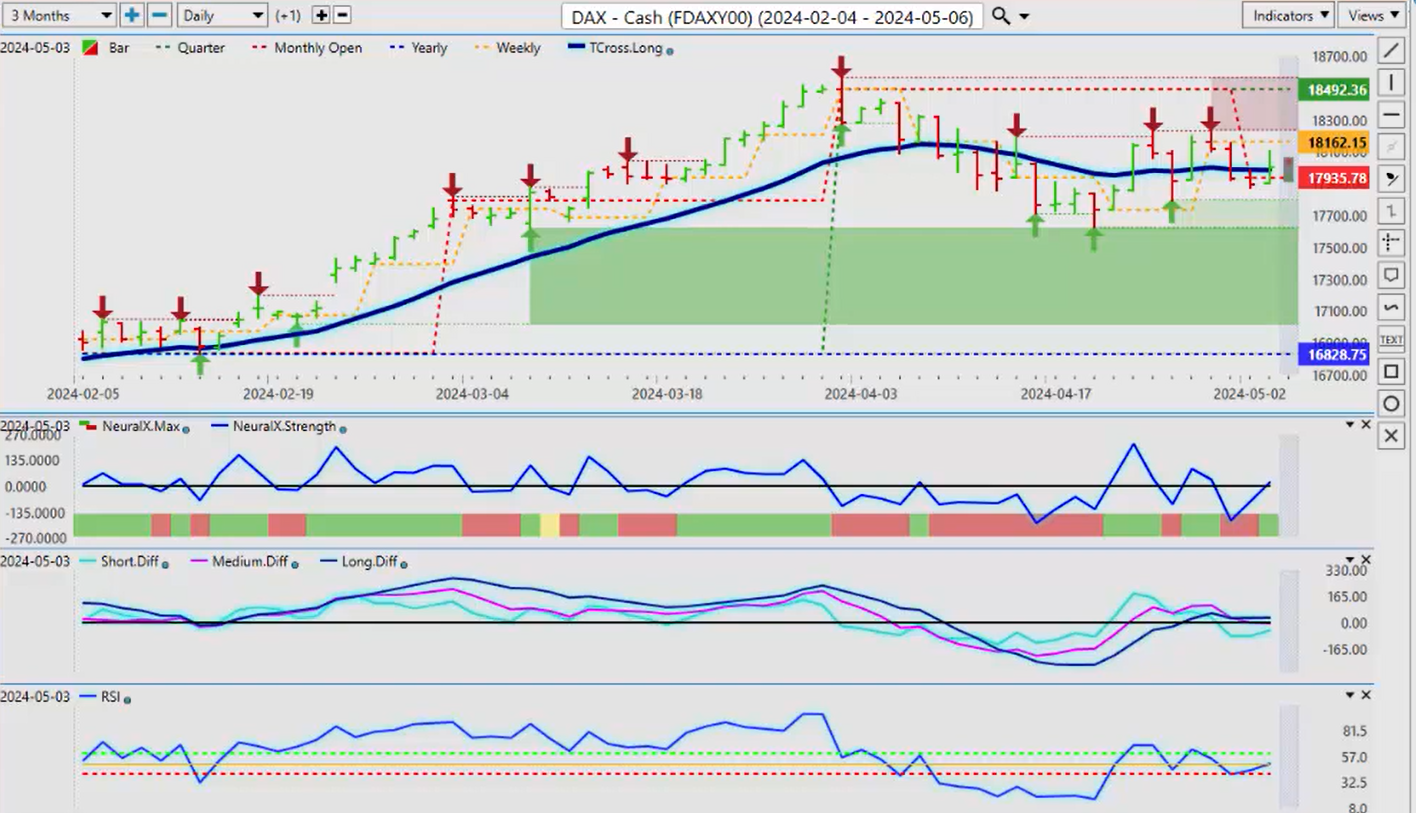Select the comment callout tool
This screenshot has height=813, width=1416.
1391,274
